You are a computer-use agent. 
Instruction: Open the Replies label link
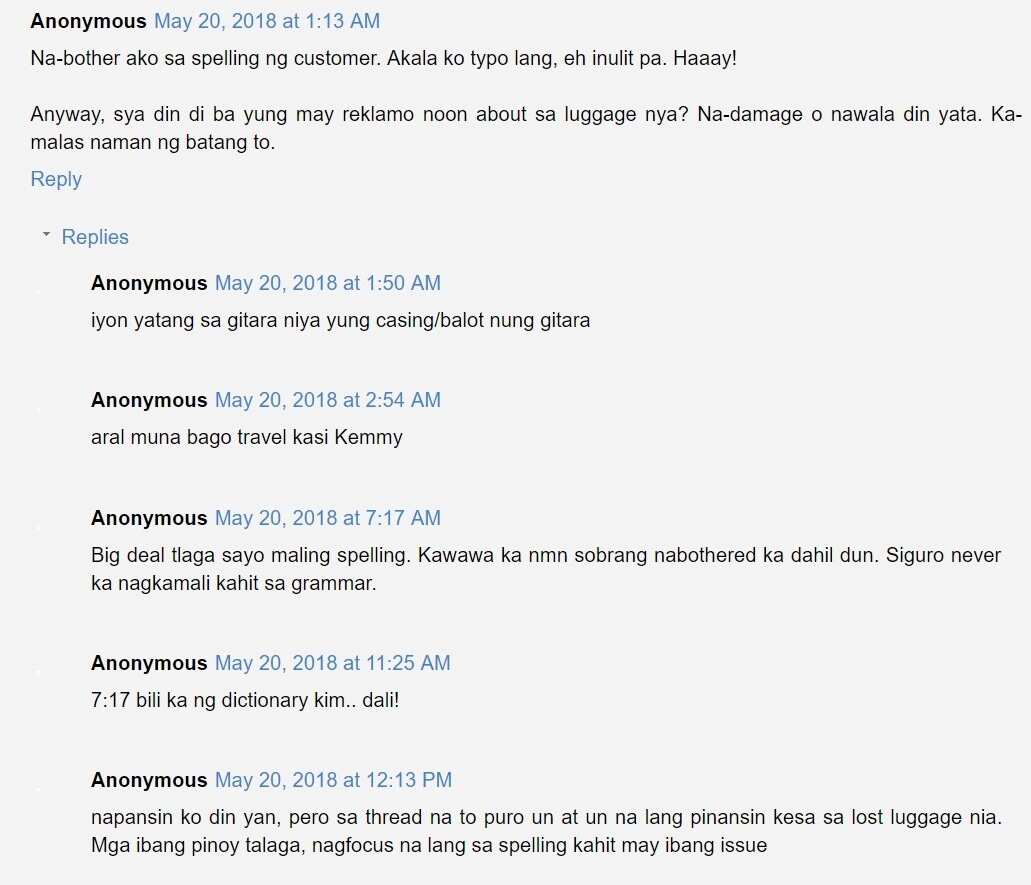(95, 237)
